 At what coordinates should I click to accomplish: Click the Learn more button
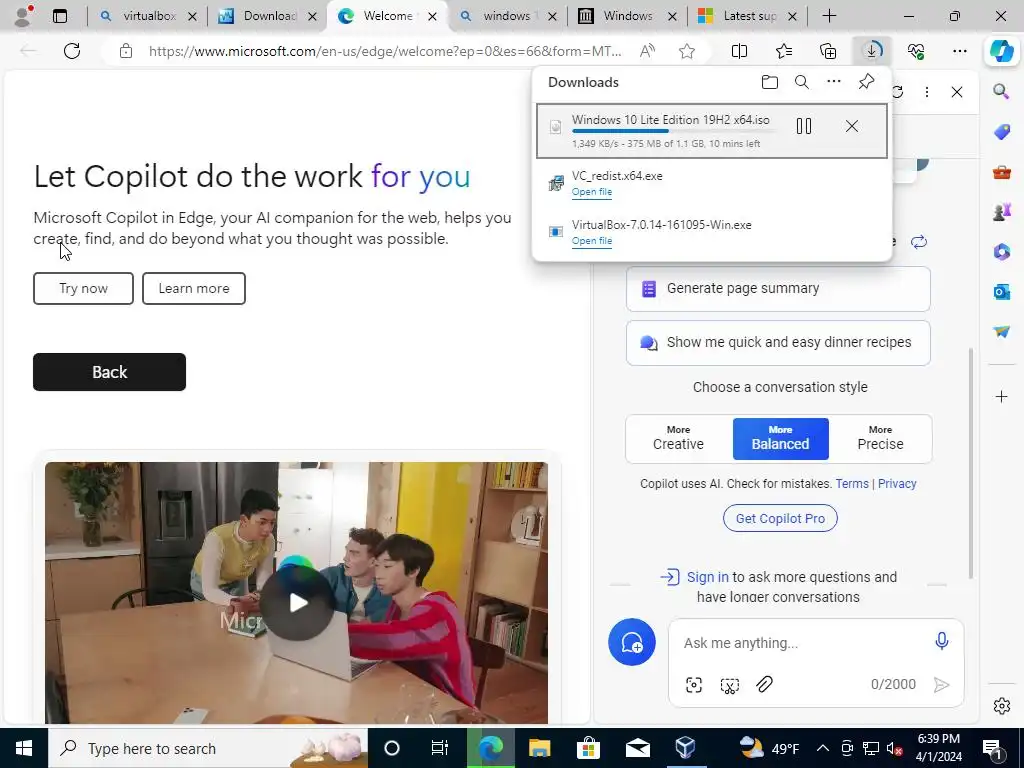tap(194, 288)
